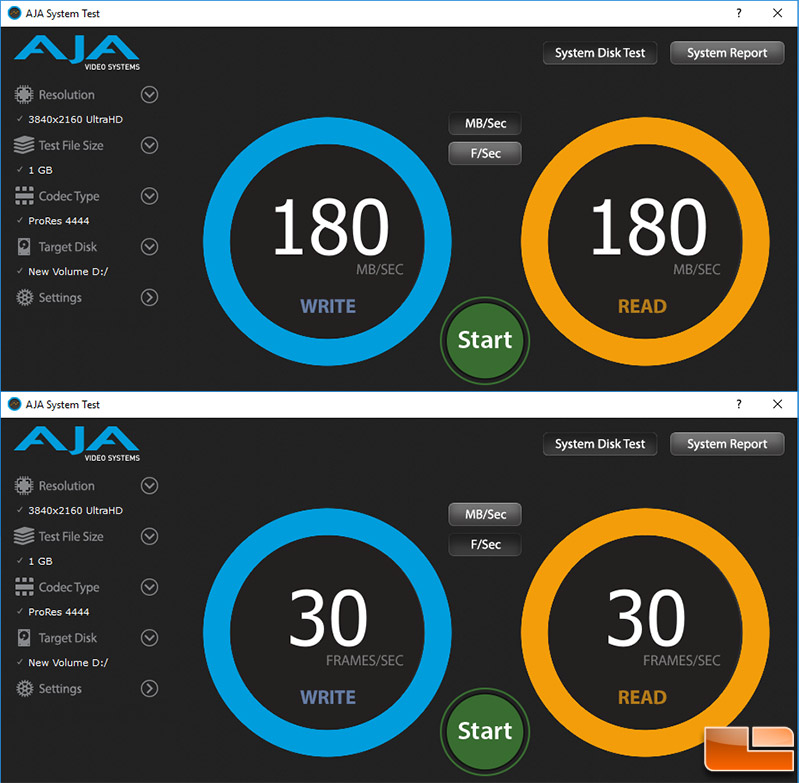
Task: Expand Codec Type dropdown in bottom window
Action: 149,587
